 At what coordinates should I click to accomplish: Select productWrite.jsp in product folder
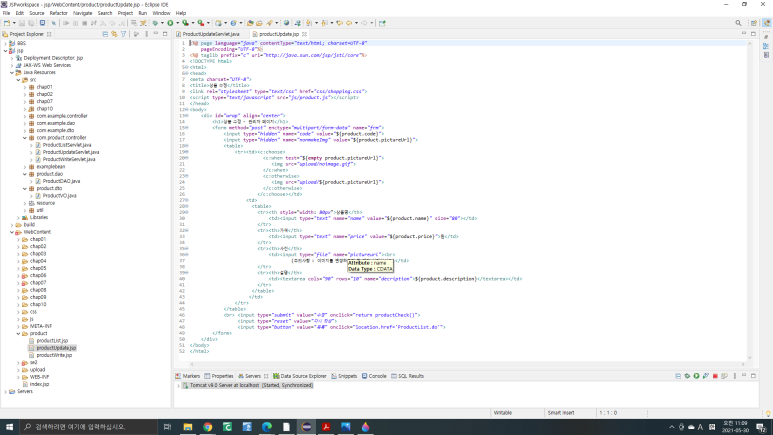[54, 355]
